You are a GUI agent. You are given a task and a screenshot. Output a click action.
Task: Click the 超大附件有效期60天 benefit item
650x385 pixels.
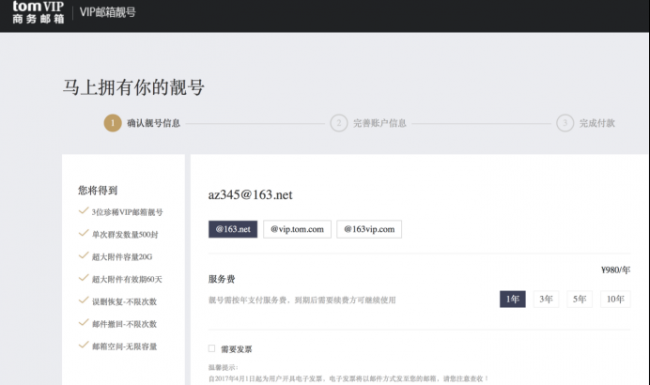click(x=127, y=279)
